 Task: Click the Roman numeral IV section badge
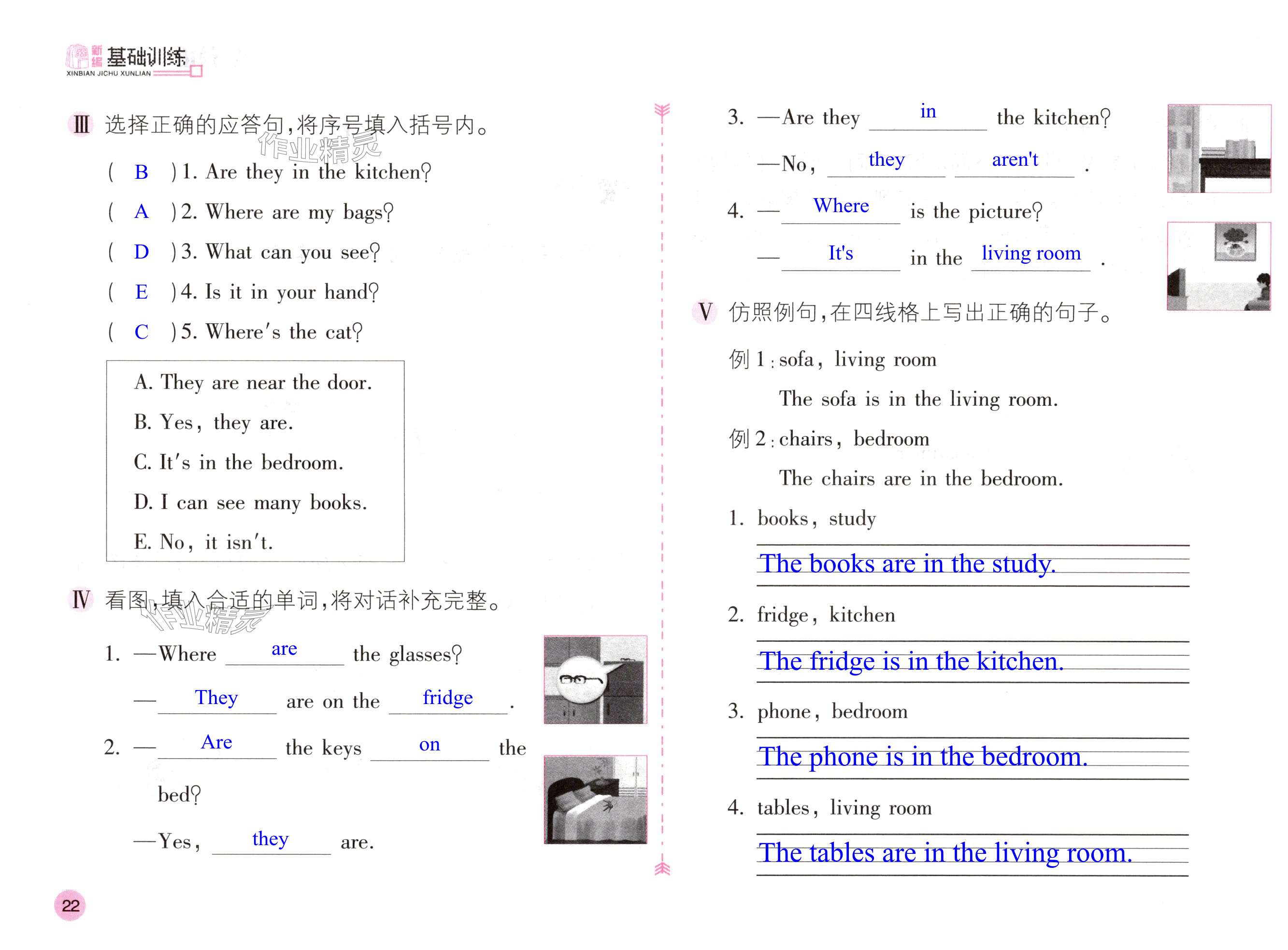81,600
